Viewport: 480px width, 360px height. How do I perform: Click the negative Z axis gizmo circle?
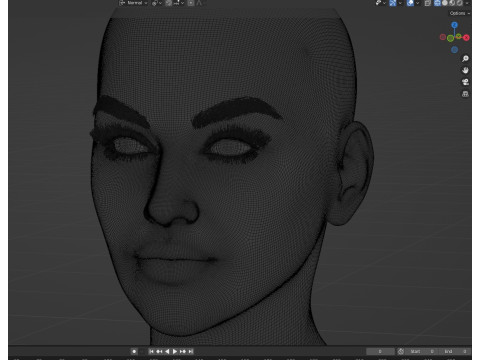[x=454, y=50]
